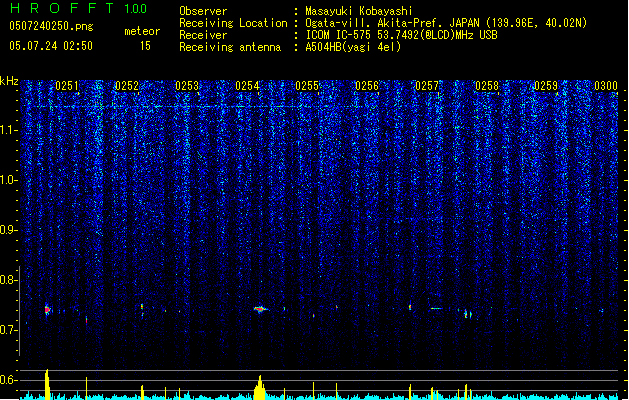The height and width of the screenshot is (400, 629).
Task: Click the 1.1 kHz axis label
Action: click(9, 130)
